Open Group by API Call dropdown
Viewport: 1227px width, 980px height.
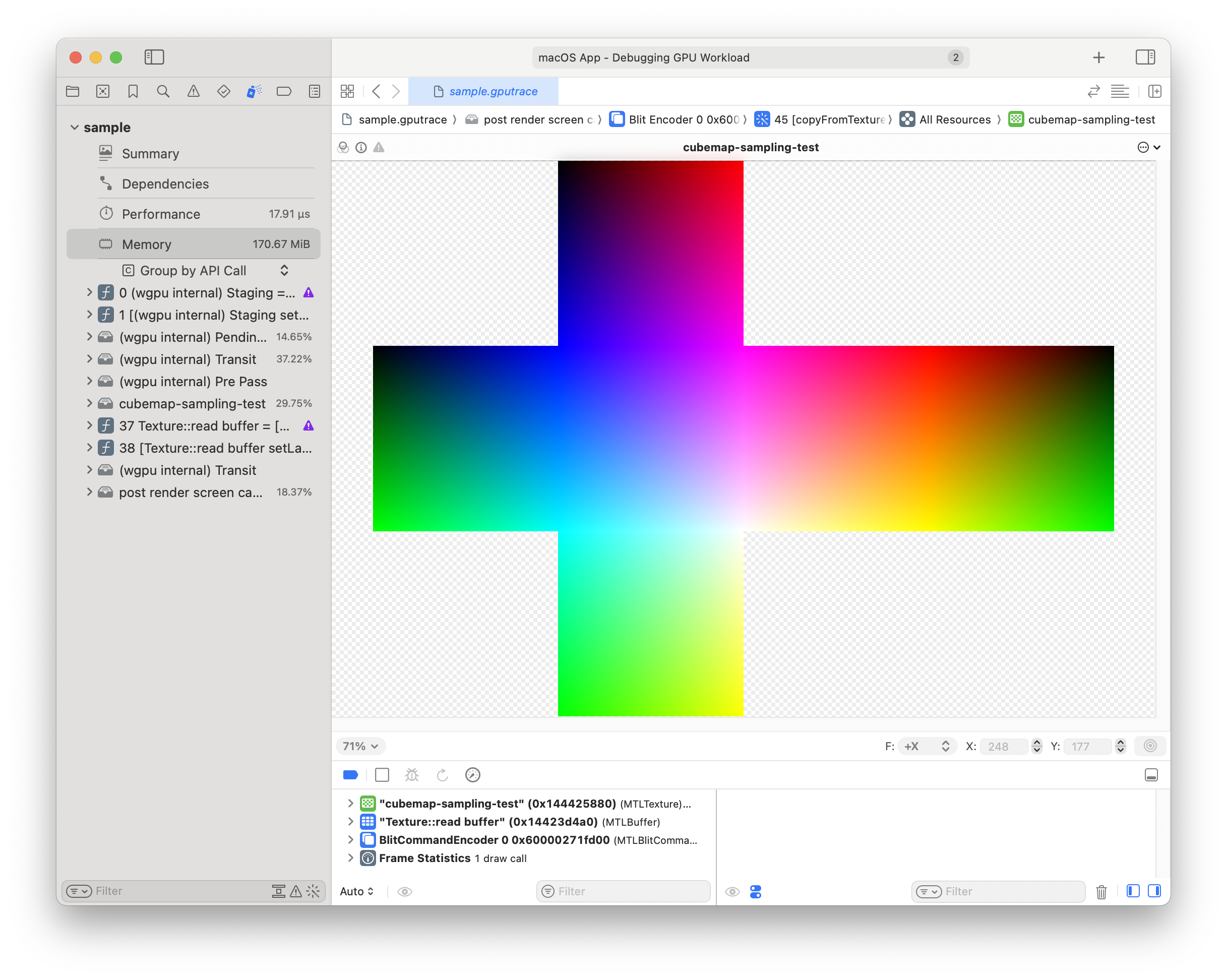point(206,271)
